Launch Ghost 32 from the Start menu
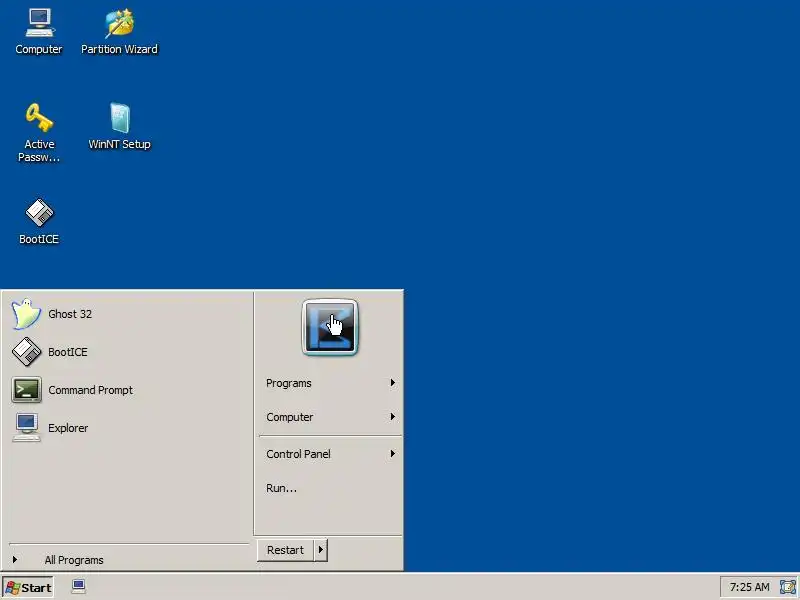 click(x=127, y=314)
